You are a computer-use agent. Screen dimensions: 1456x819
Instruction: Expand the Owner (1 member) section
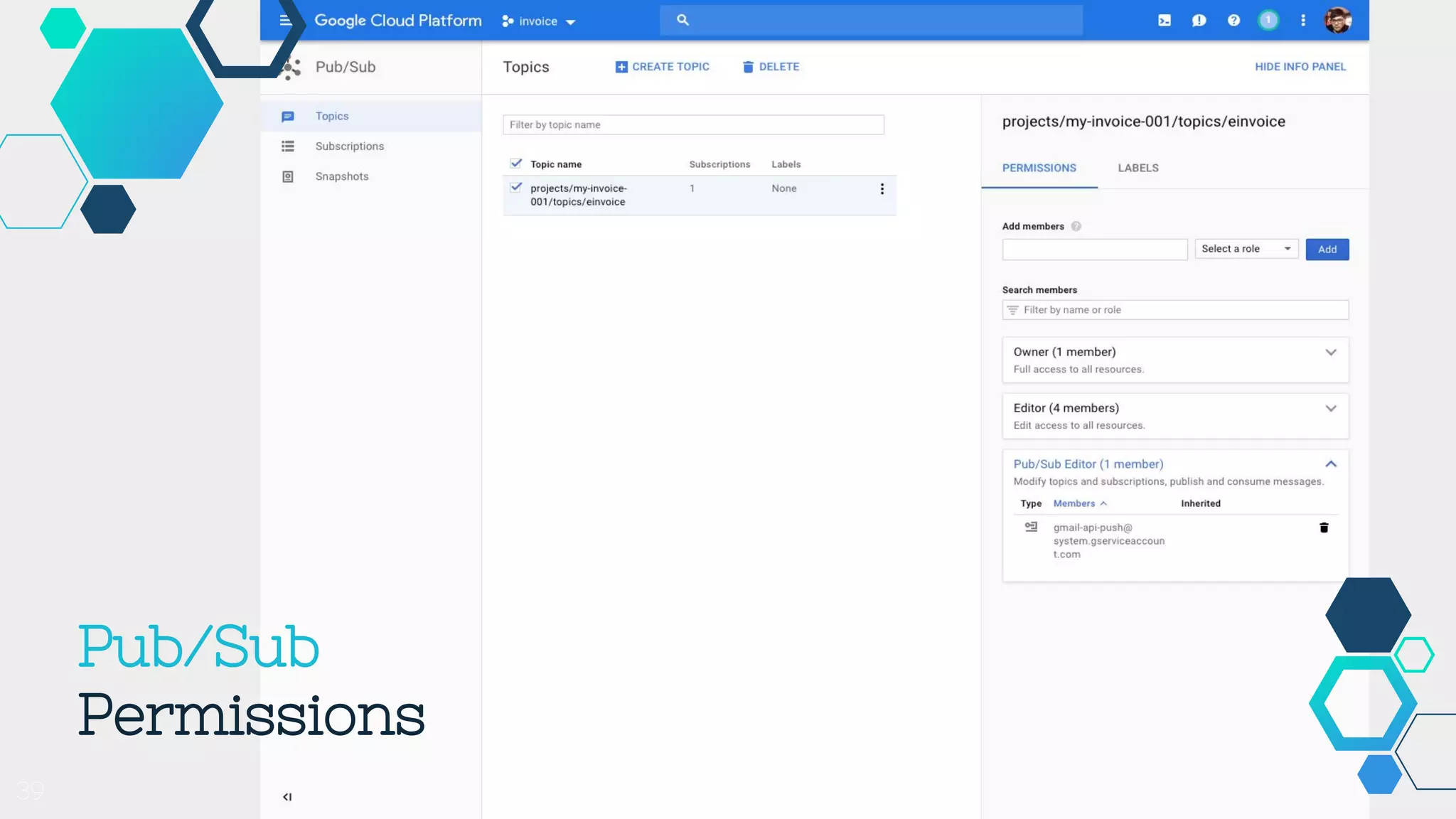click(x=1330, y=353)
